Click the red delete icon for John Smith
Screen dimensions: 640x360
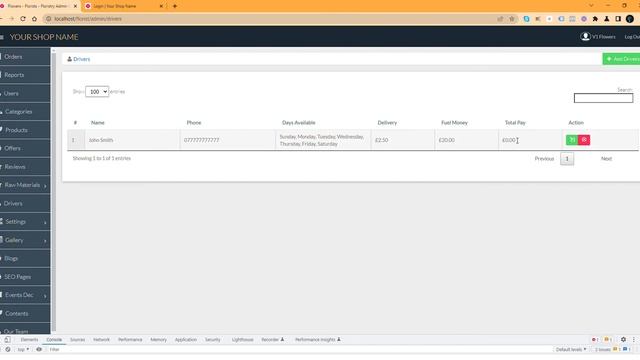click(584, 140)
